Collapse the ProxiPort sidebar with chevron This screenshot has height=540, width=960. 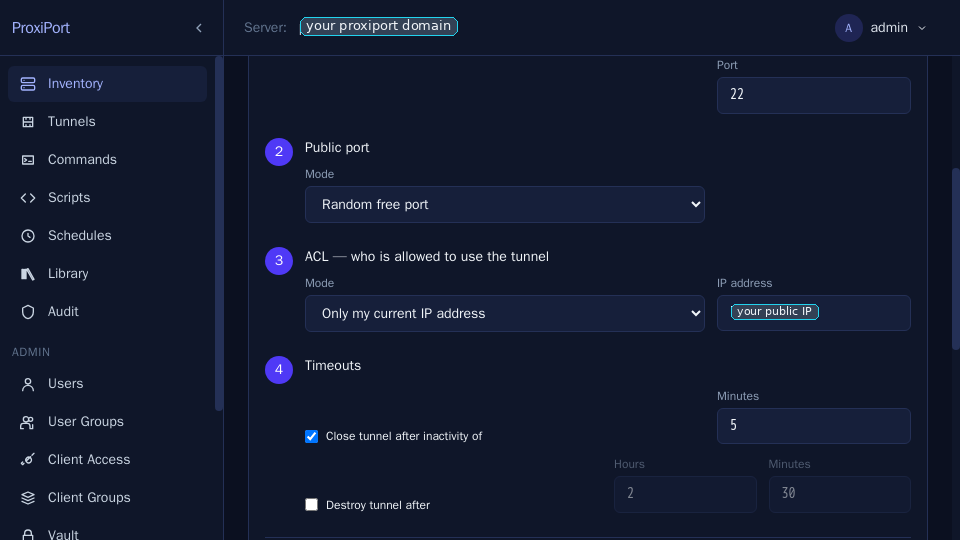[199, 28]
